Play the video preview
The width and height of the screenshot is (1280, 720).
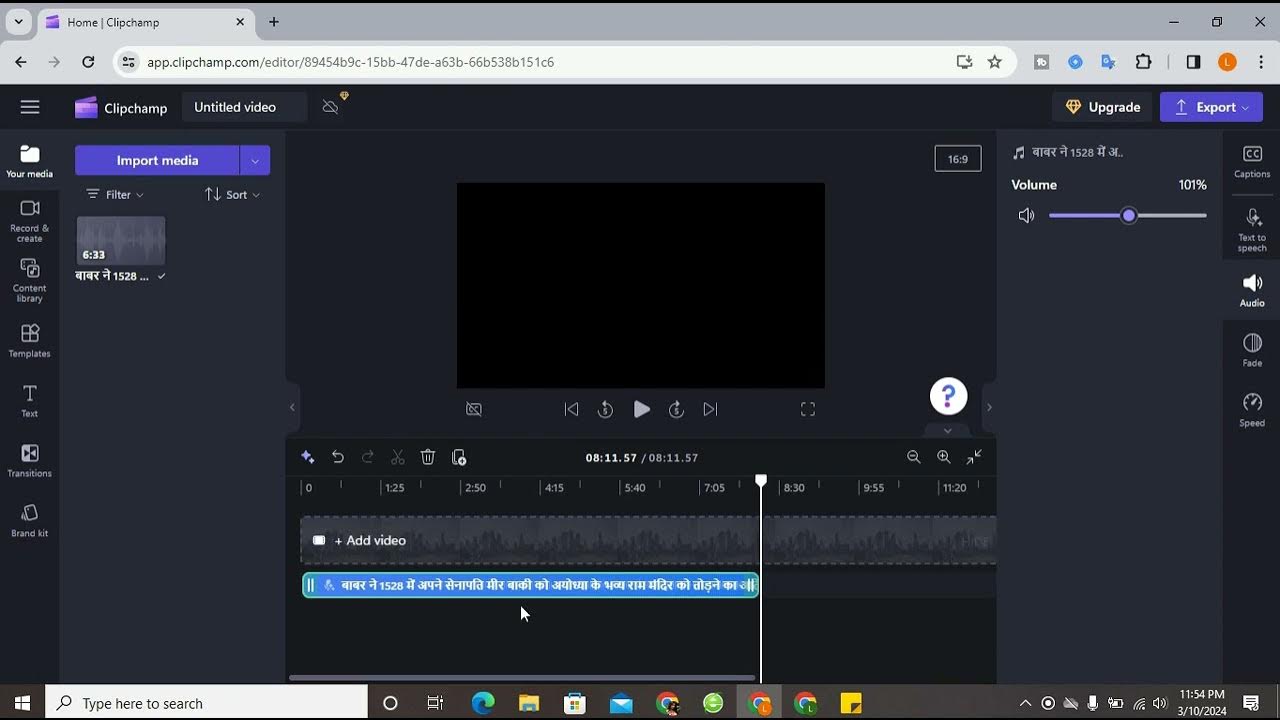(641, 409)
